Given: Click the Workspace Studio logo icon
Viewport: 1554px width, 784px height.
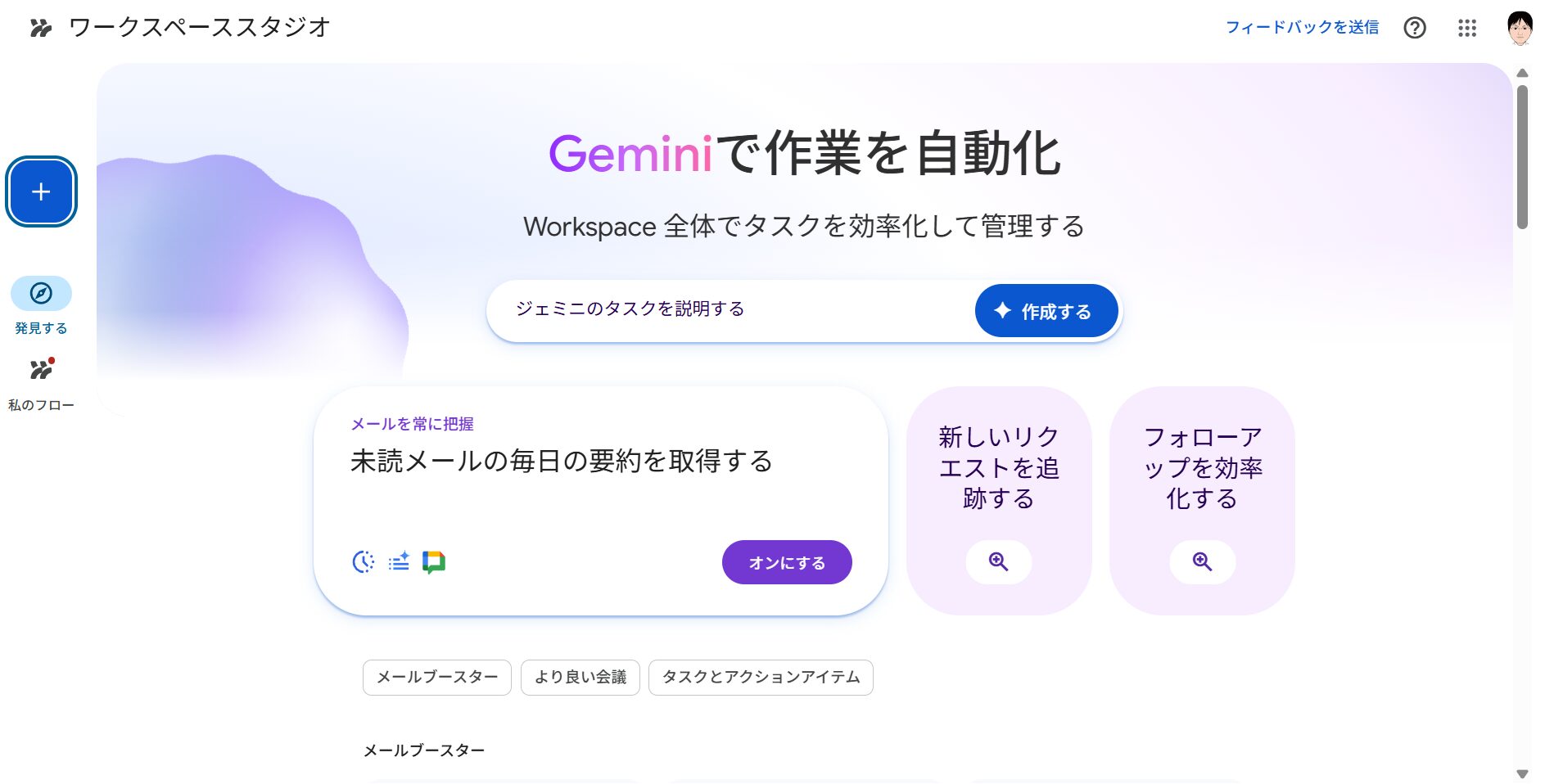Looking at the screenshot, I should click(x=41, y=28).
